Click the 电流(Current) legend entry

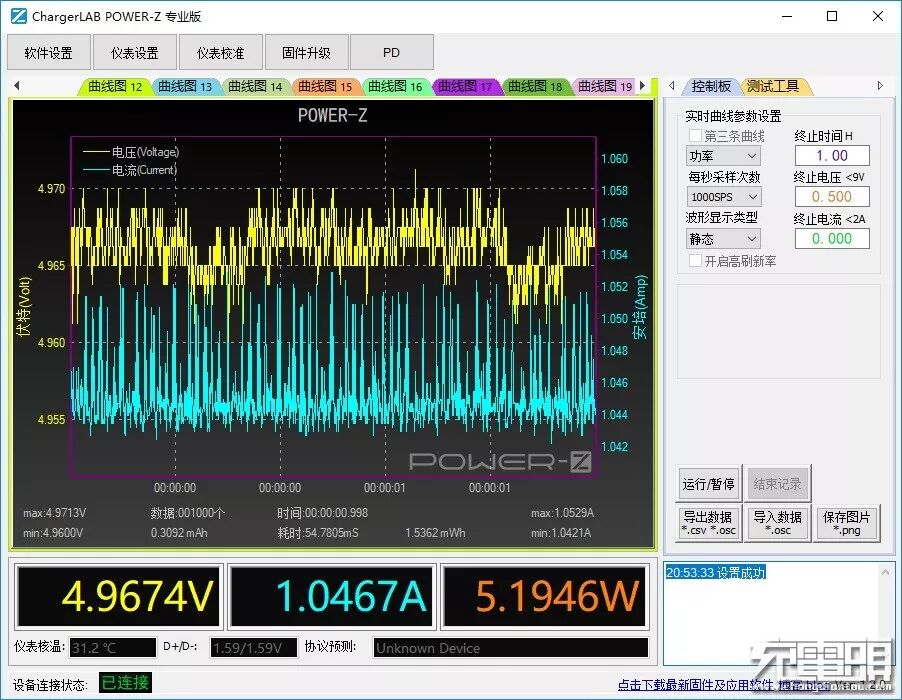click(130, 170)
